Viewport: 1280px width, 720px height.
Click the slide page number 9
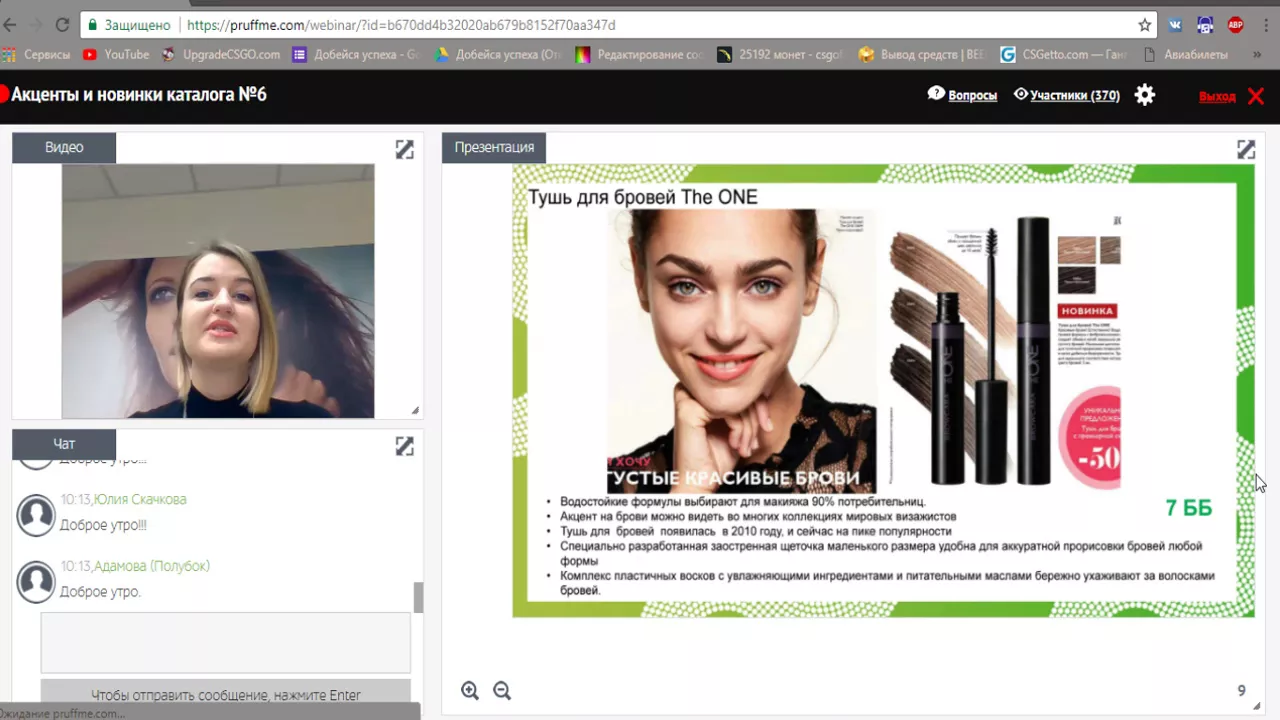1242,690
